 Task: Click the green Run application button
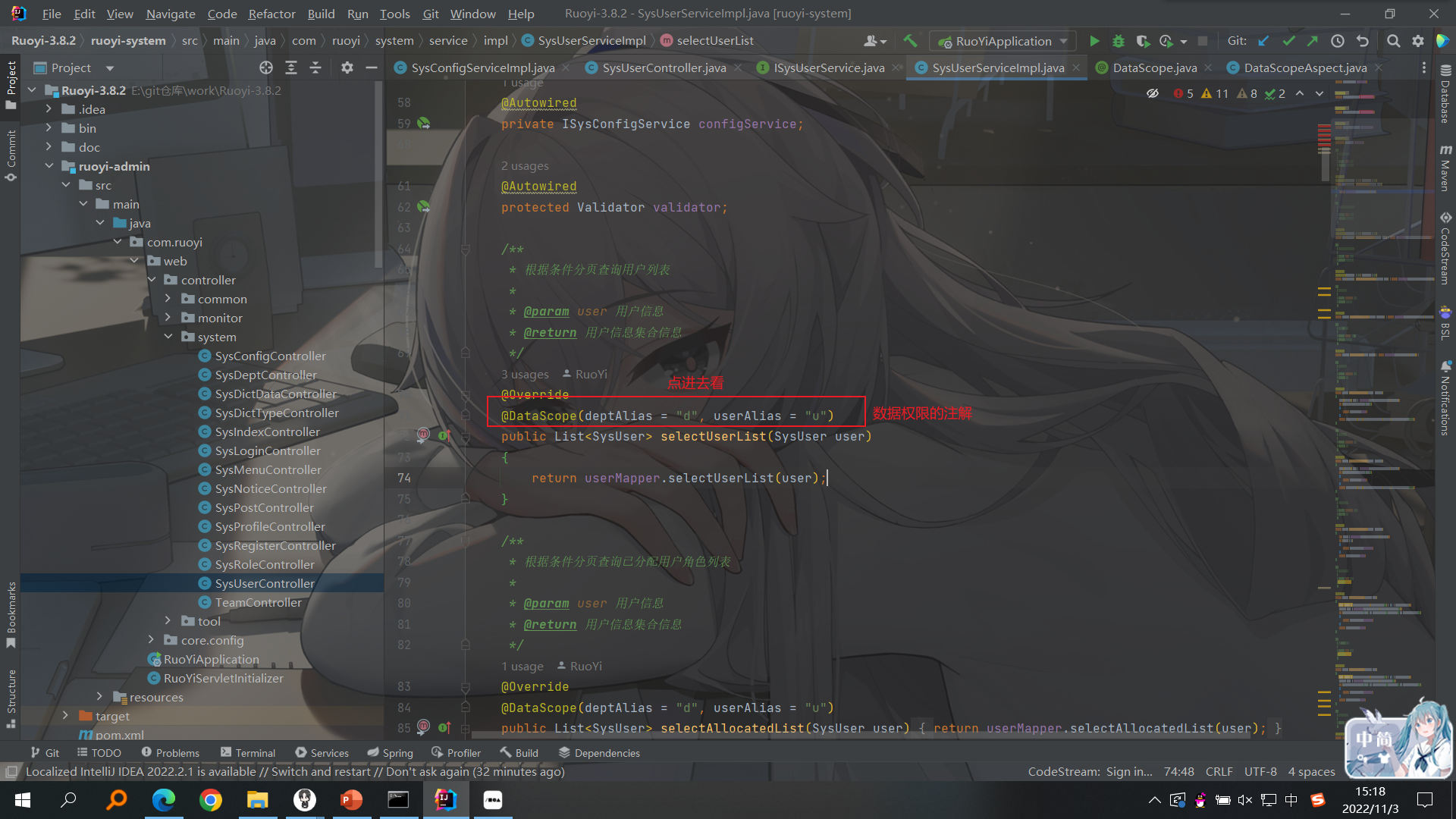tap(1094, 41)
